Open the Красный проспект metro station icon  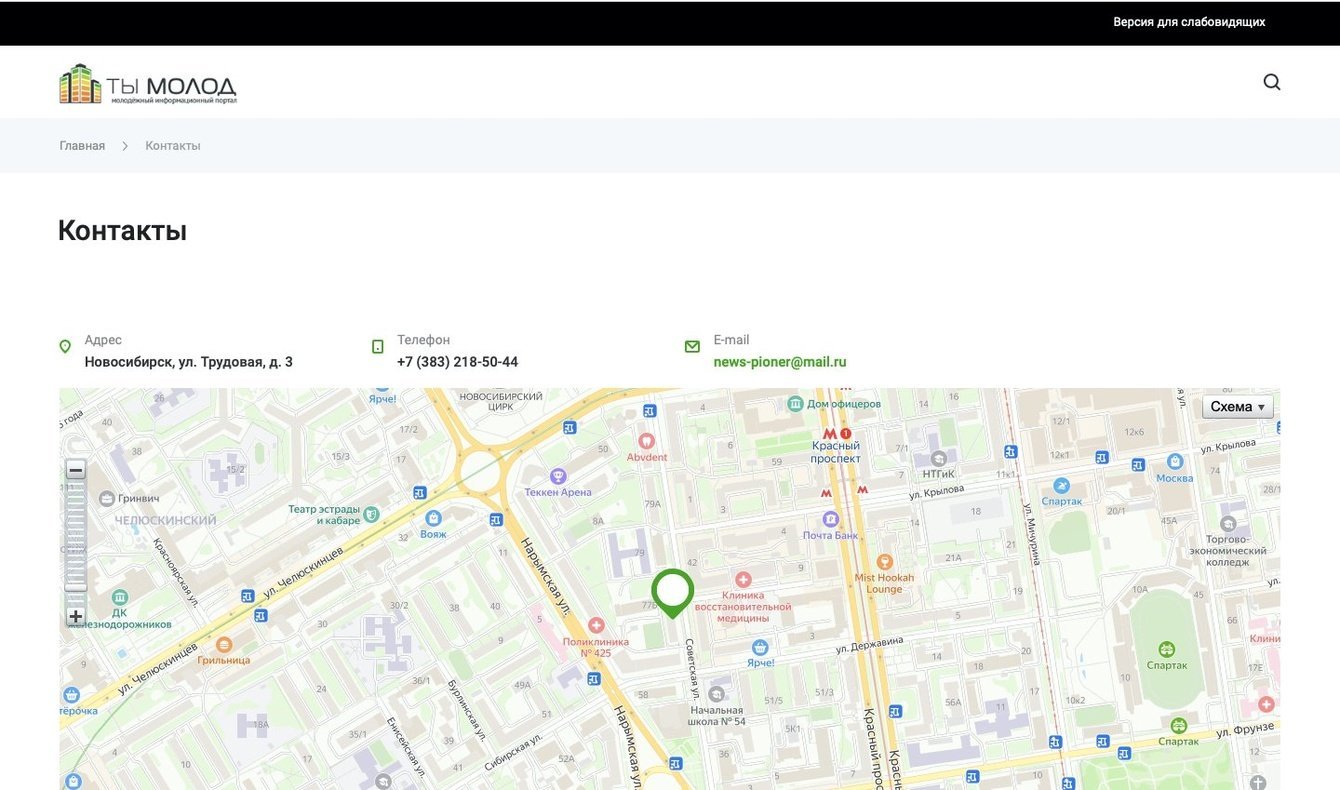[x=829, y=434]
